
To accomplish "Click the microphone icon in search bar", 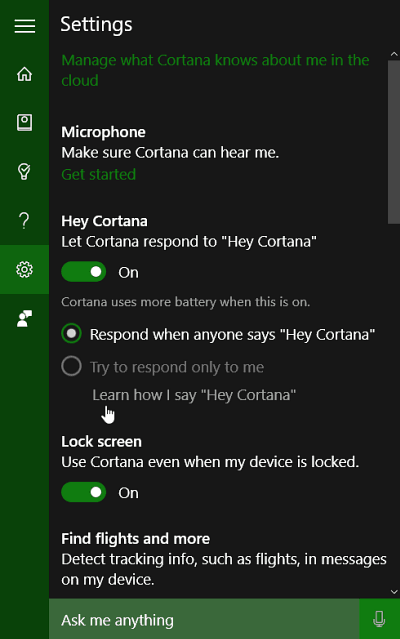I will [379, 619].
